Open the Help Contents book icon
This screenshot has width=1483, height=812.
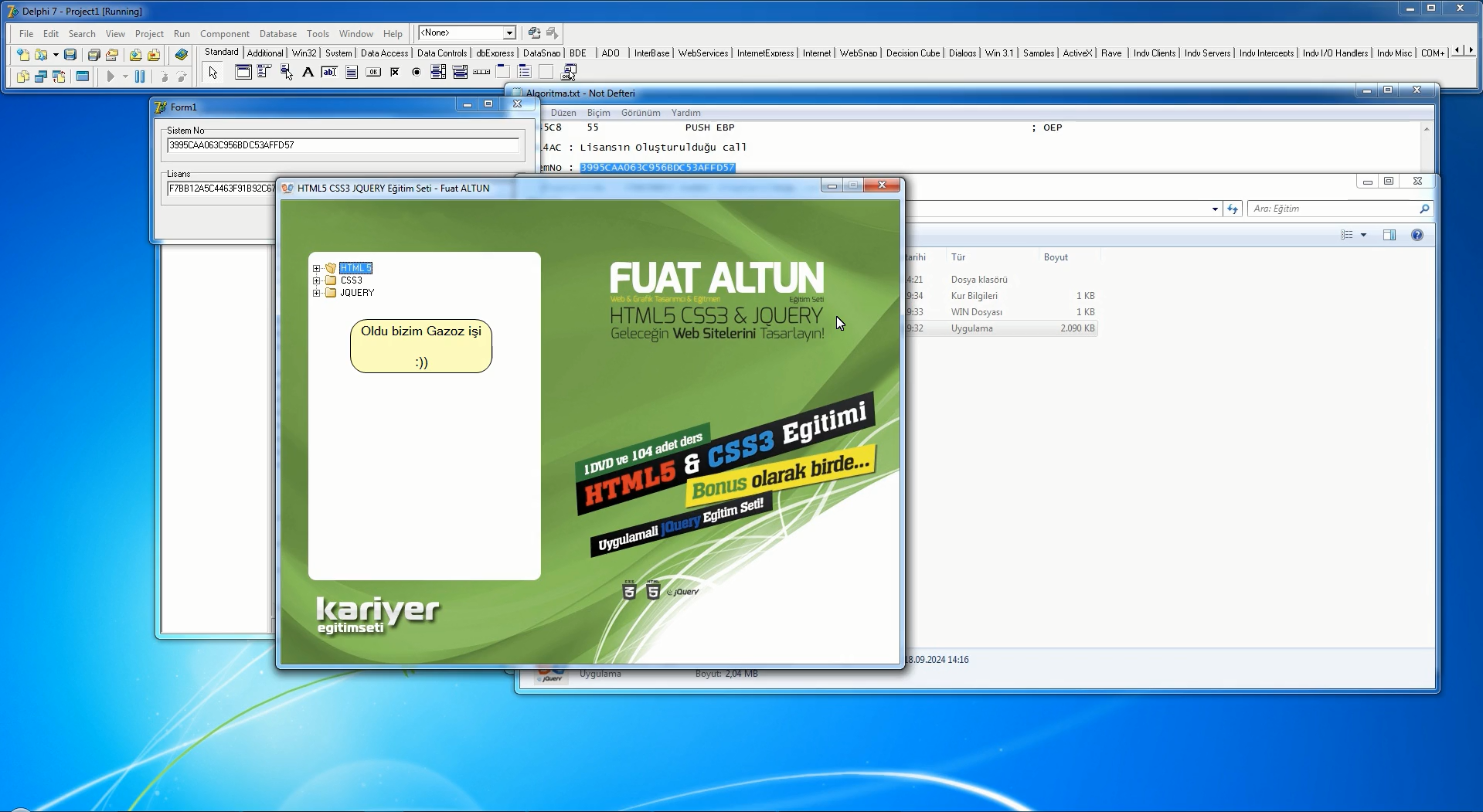click(x=182, y=55)
